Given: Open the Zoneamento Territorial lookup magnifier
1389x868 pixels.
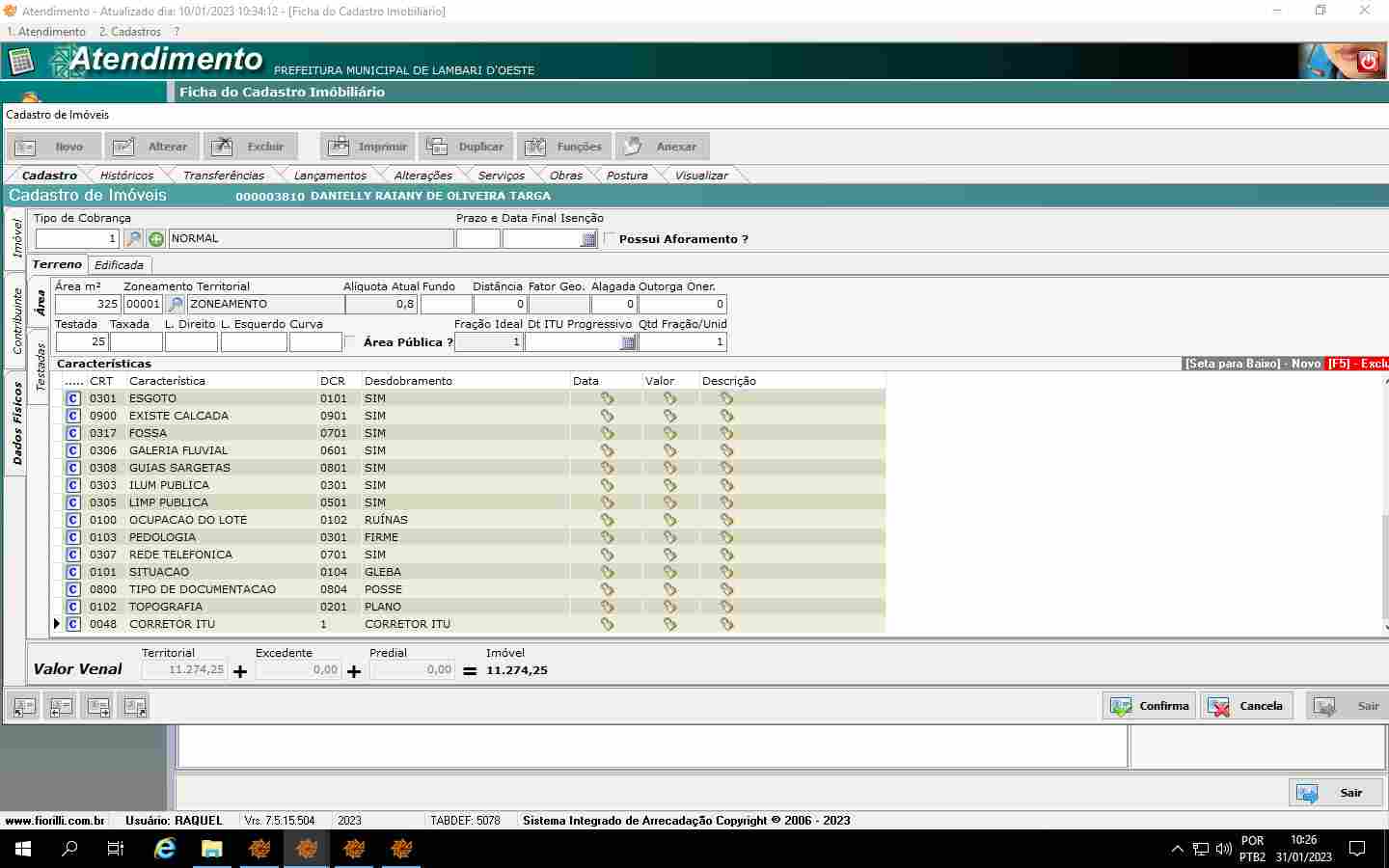Looking at the screenshot, I should [x=176, y=305].
